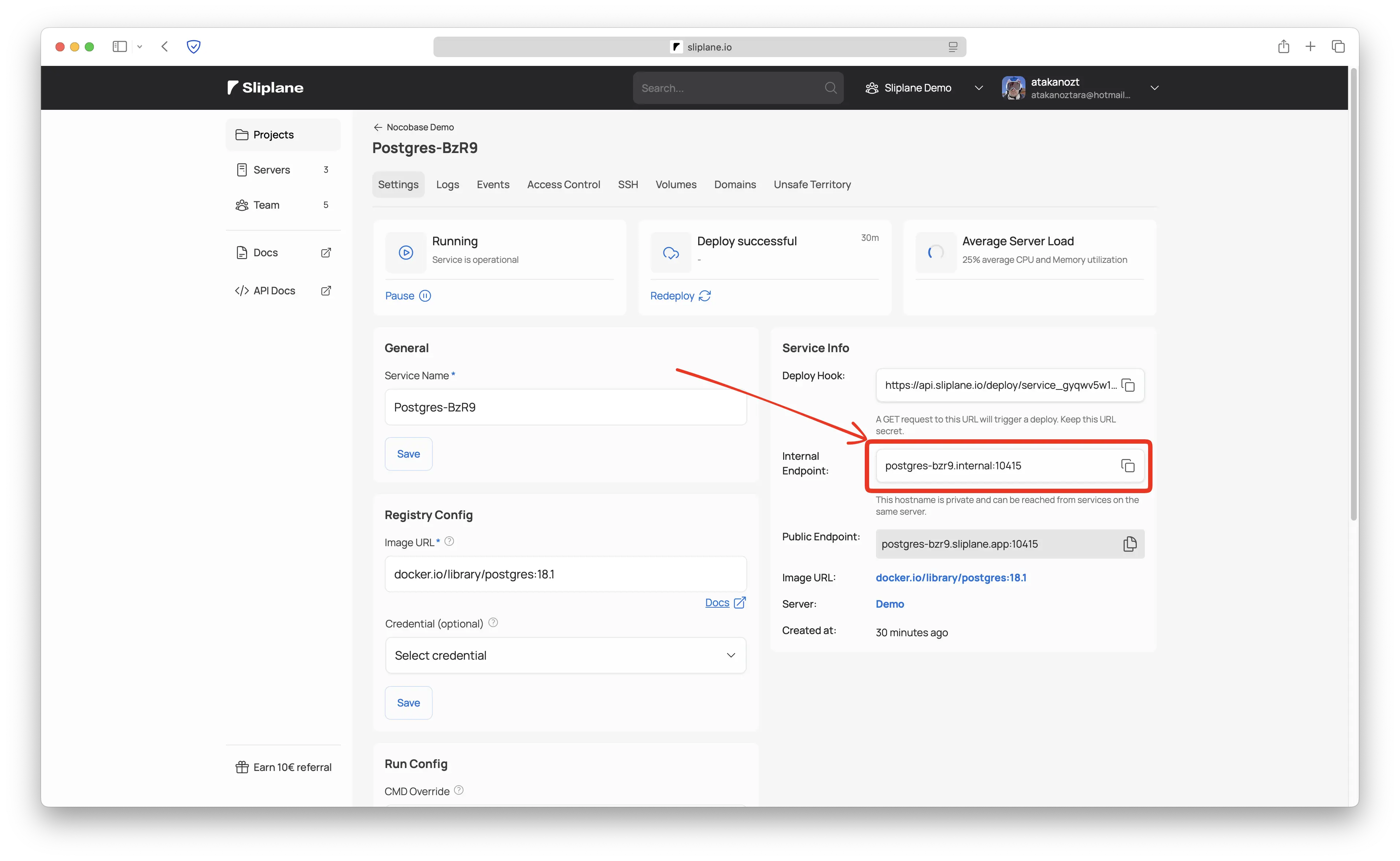Open the Select credential dropdown

click(565, 655)
